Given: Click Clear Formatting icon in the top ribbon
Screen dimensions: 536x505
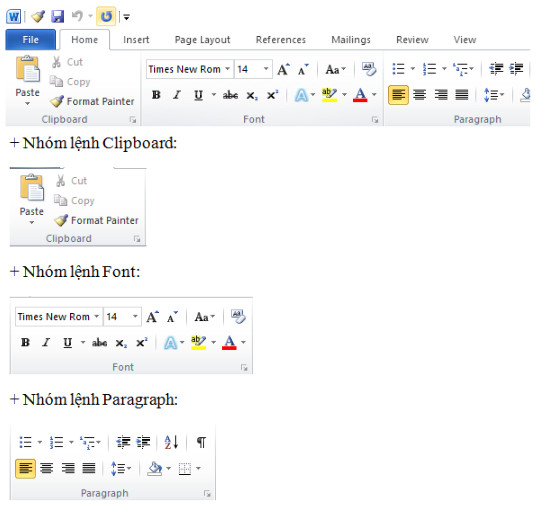Looking at the screenshot, I should tap(369, 69).
